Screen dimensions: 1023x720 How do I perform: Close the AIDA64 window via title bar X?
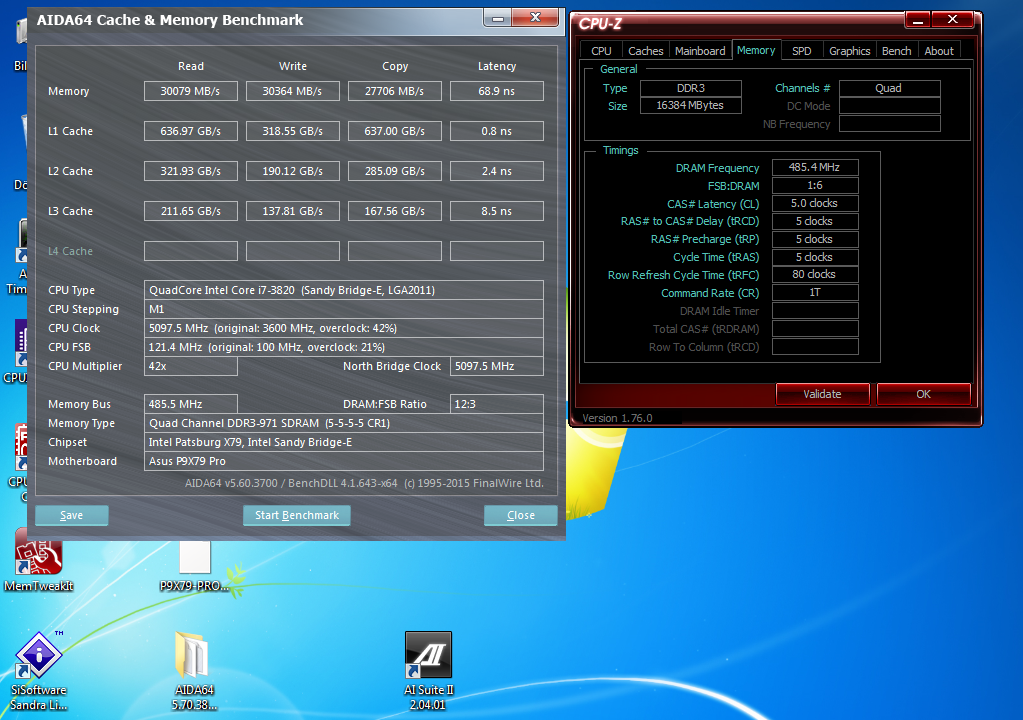536,18
